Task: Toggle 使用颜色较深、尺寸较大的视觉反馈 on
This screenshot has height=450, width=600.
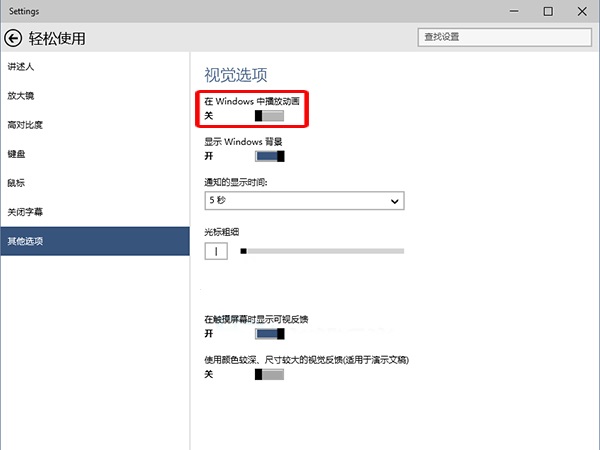Action: point(269,374)
